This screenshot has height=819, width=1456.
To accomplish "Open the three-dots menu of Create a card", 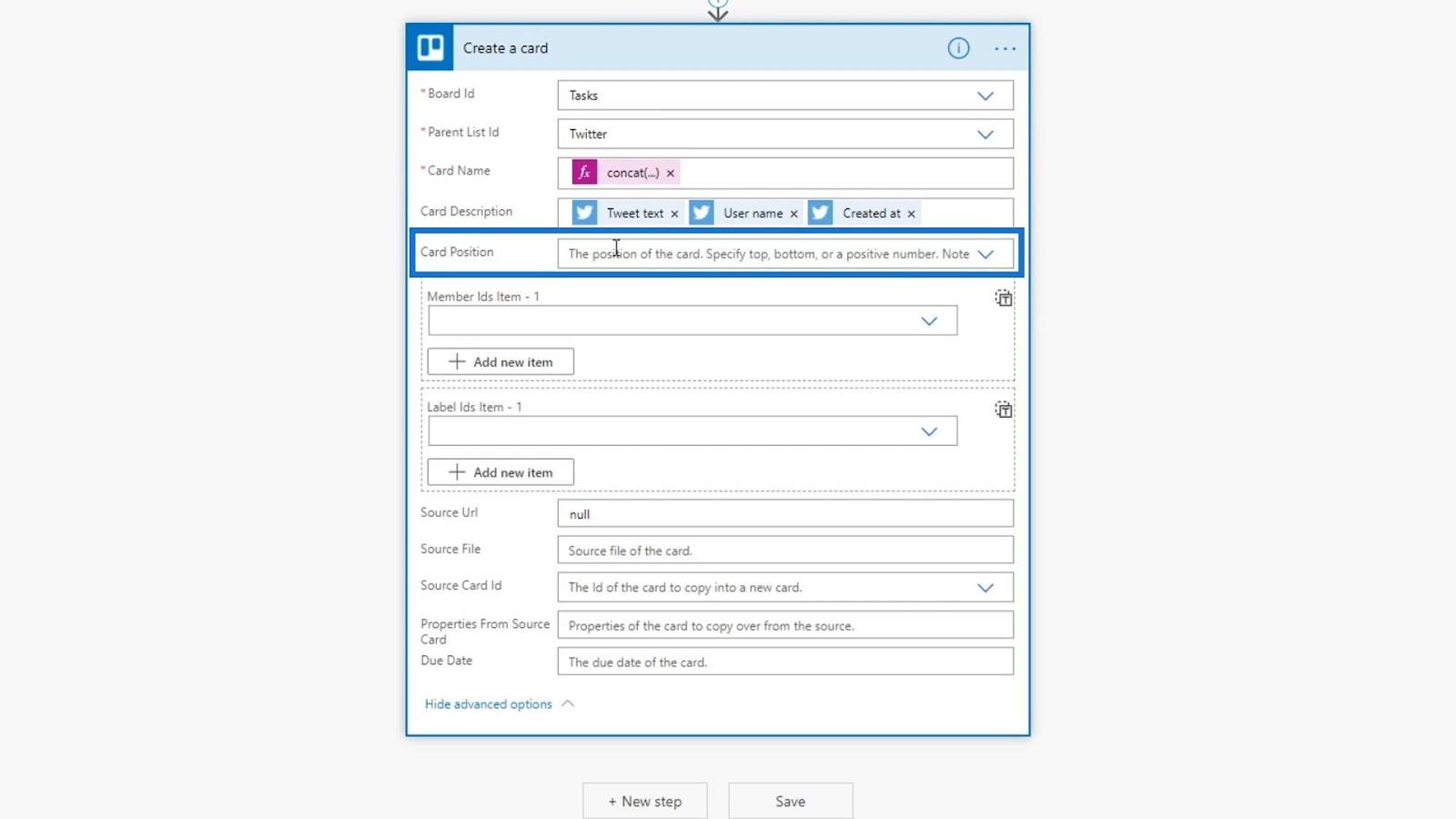I will pos(1005,48).
